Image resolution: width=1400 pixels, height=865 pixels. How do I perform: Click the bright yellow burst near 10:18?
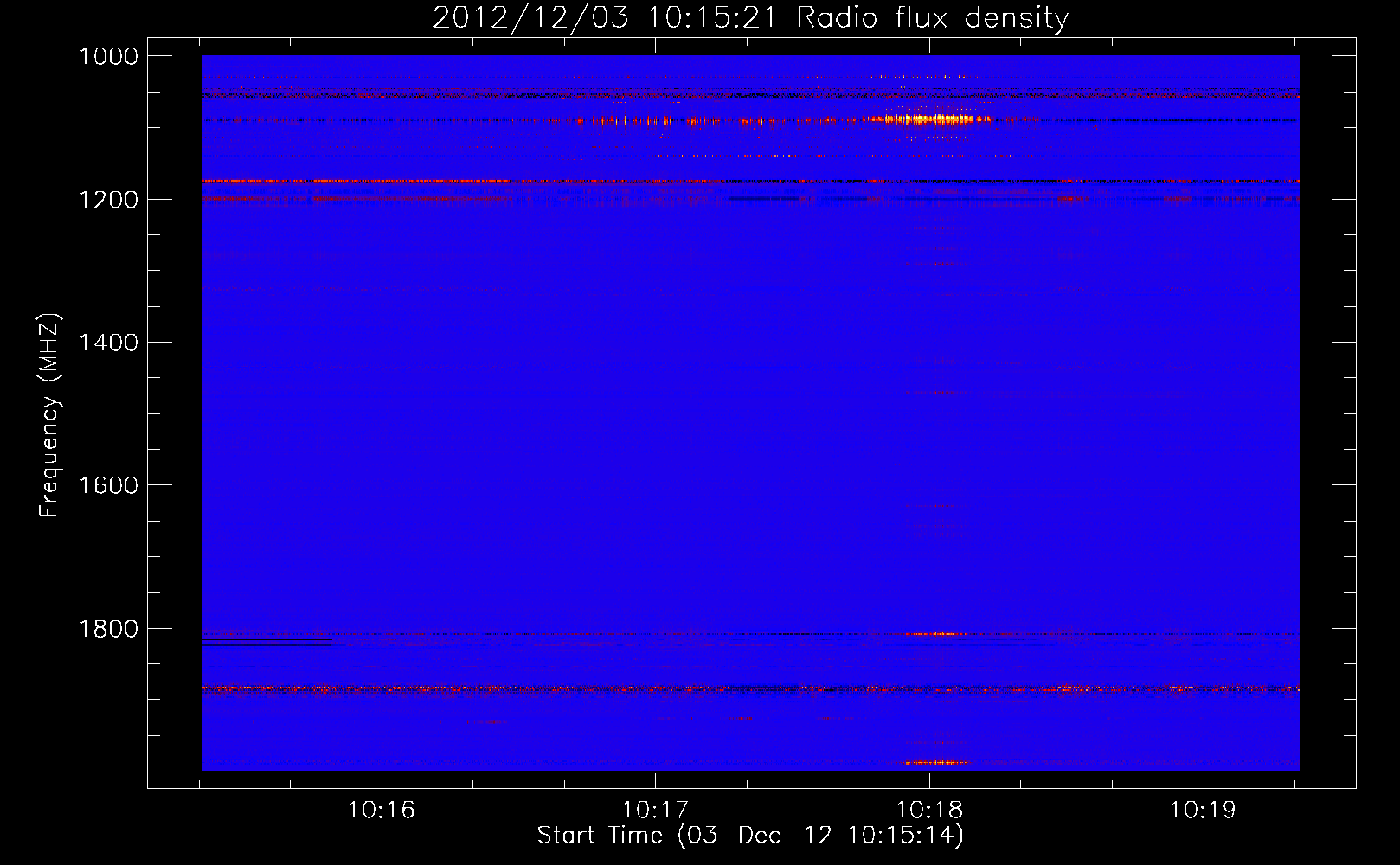coord(930,119)
